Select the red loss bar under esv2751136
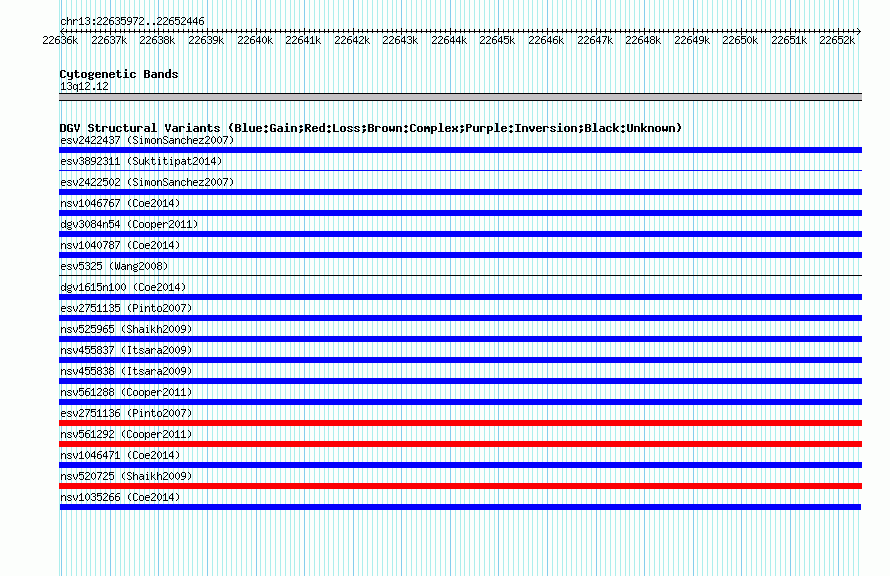This screenshot has width=890, height=576. click(x=460, y=423)
